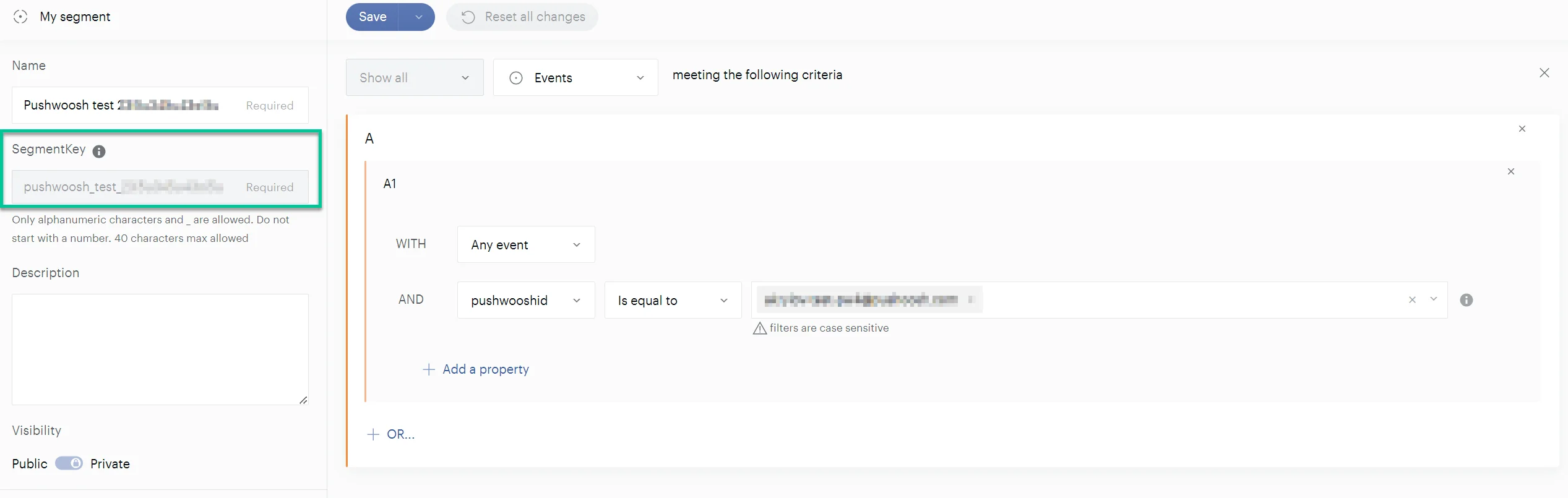Open the Show all dropdown
The height and width of the screenshot is (498, 1568).
[x=414, y=77]
